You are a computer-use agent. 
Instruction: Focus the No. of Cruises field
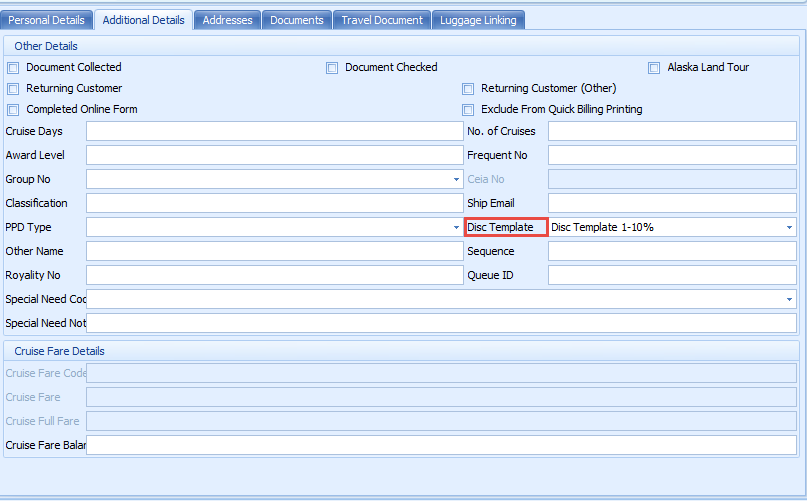(672, 131)
